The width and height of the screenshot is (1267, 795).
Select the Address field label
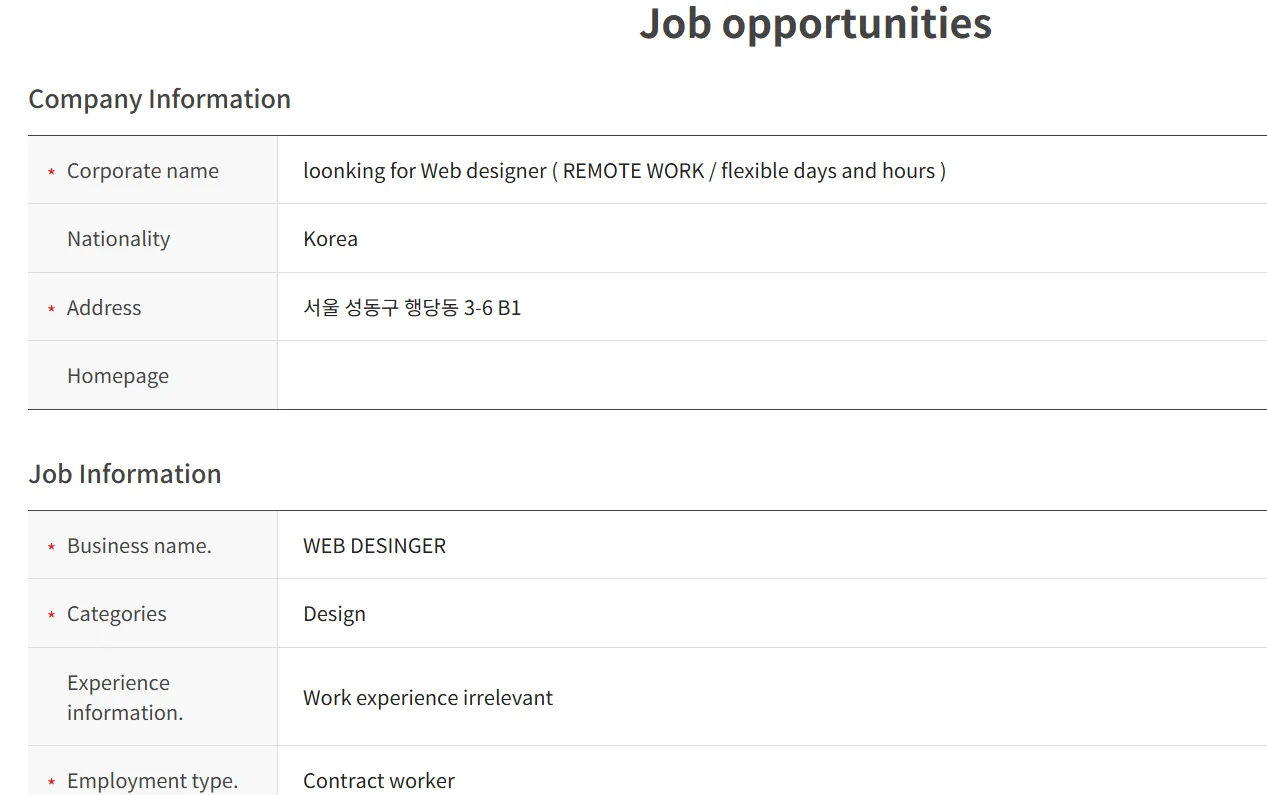(104, 308)
